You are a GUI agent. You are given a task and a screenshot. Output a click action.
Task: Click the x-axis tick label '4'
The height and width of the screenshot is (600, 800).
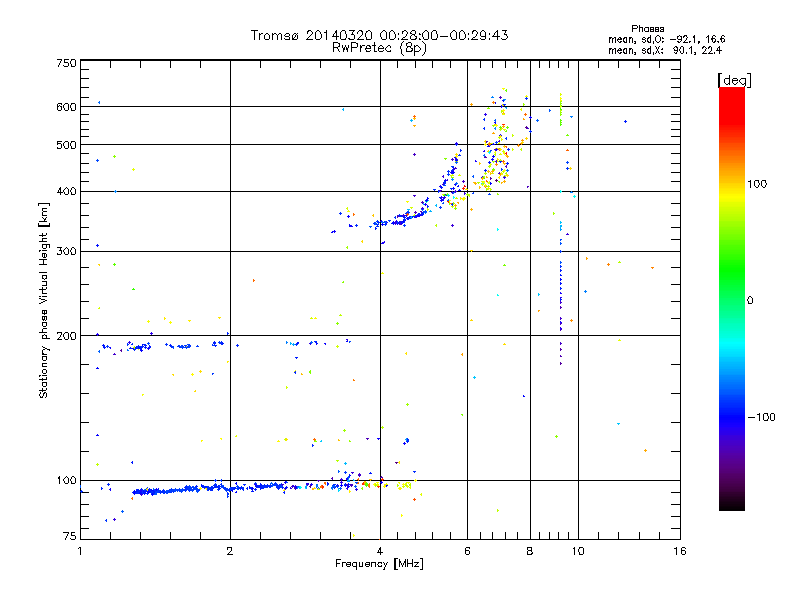pos(380,551)
